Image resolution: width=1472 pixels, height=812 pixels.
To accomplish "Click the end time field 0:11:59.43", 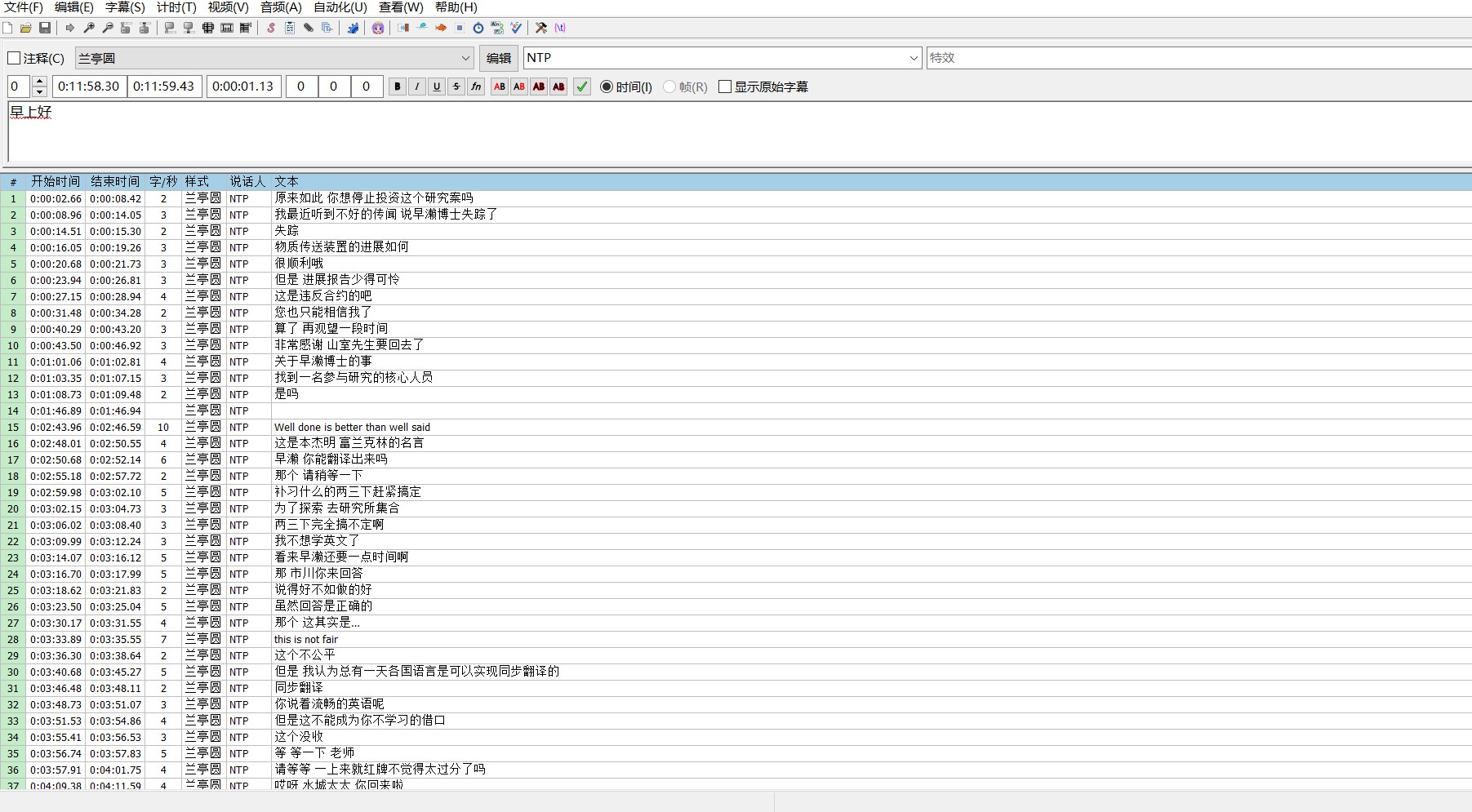I will pos(165,87).
